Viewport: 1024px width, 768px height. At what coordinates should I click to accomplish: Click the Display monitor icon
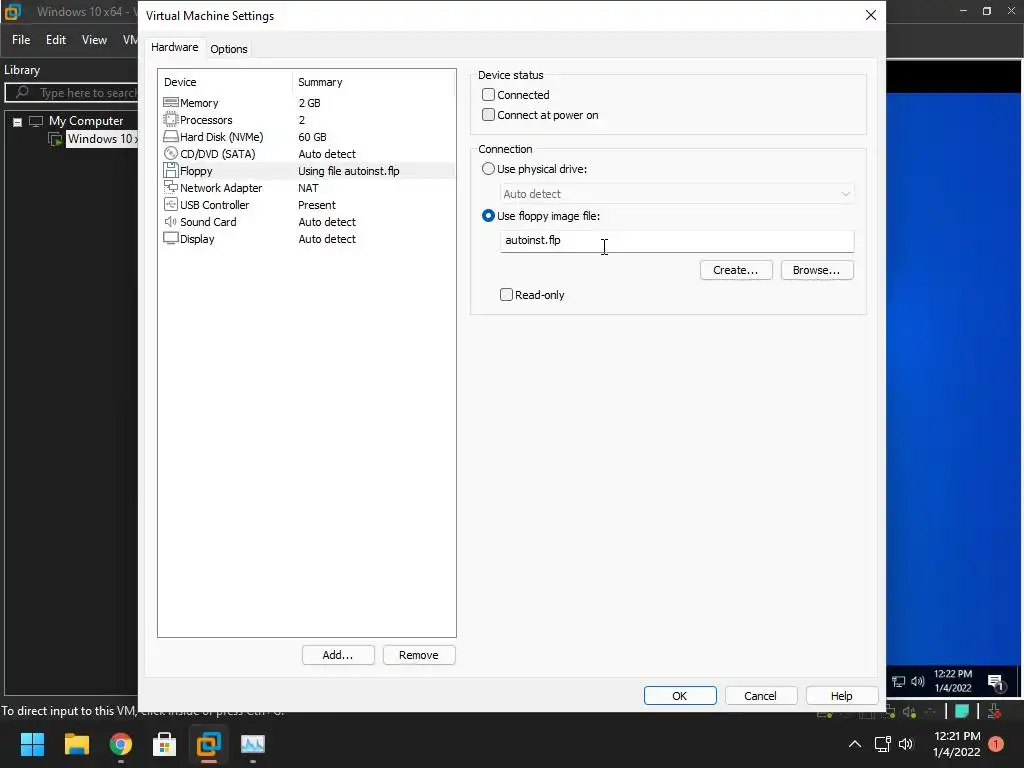point(170,238)
